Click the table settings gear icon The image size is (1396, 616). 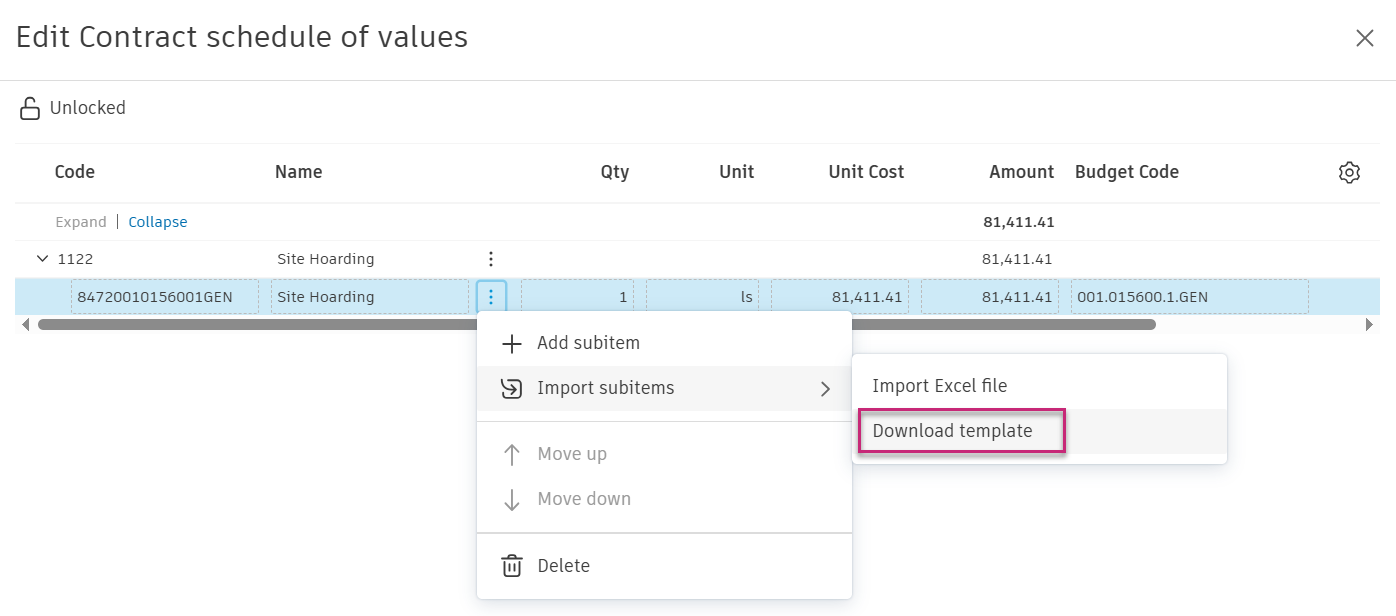coord(1349,172)
